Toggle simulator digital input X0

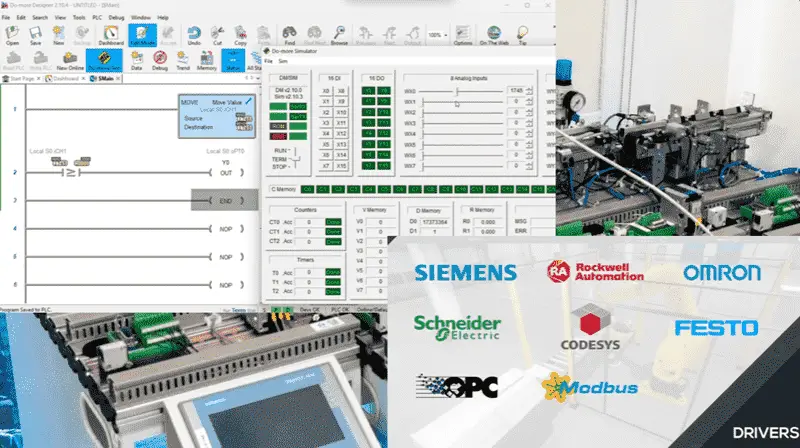326,91
